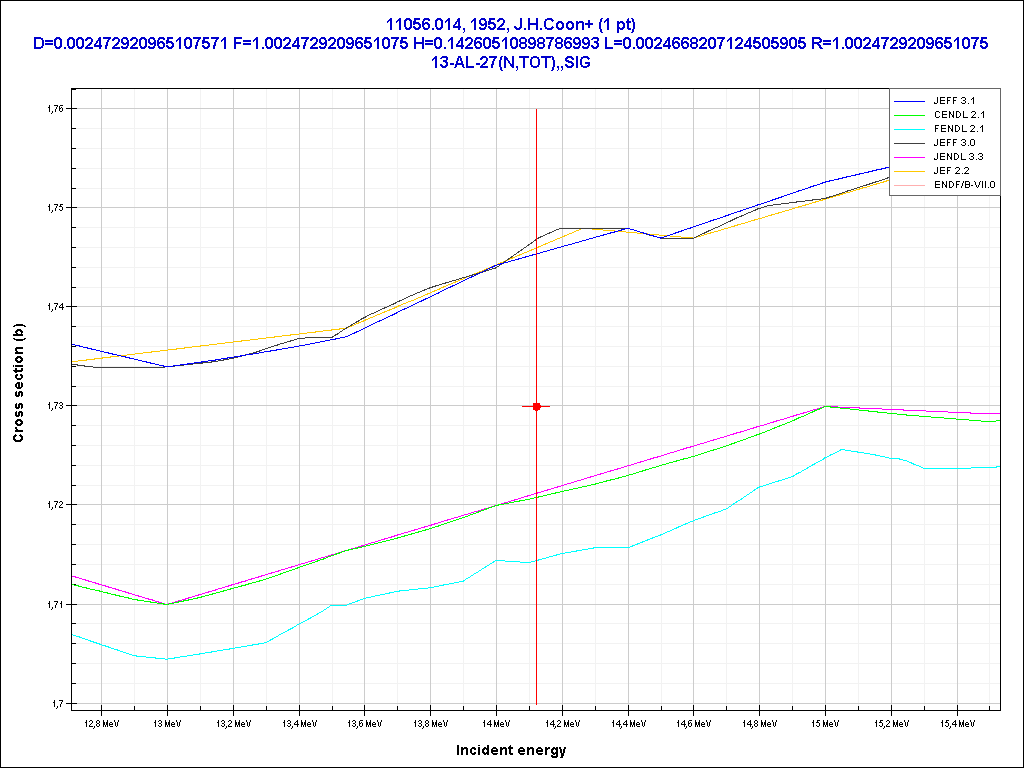Screen dimensions: 1024x768
Task: Click the "Cross section (b)" y-axis title
Action: (x=18, y=384)
